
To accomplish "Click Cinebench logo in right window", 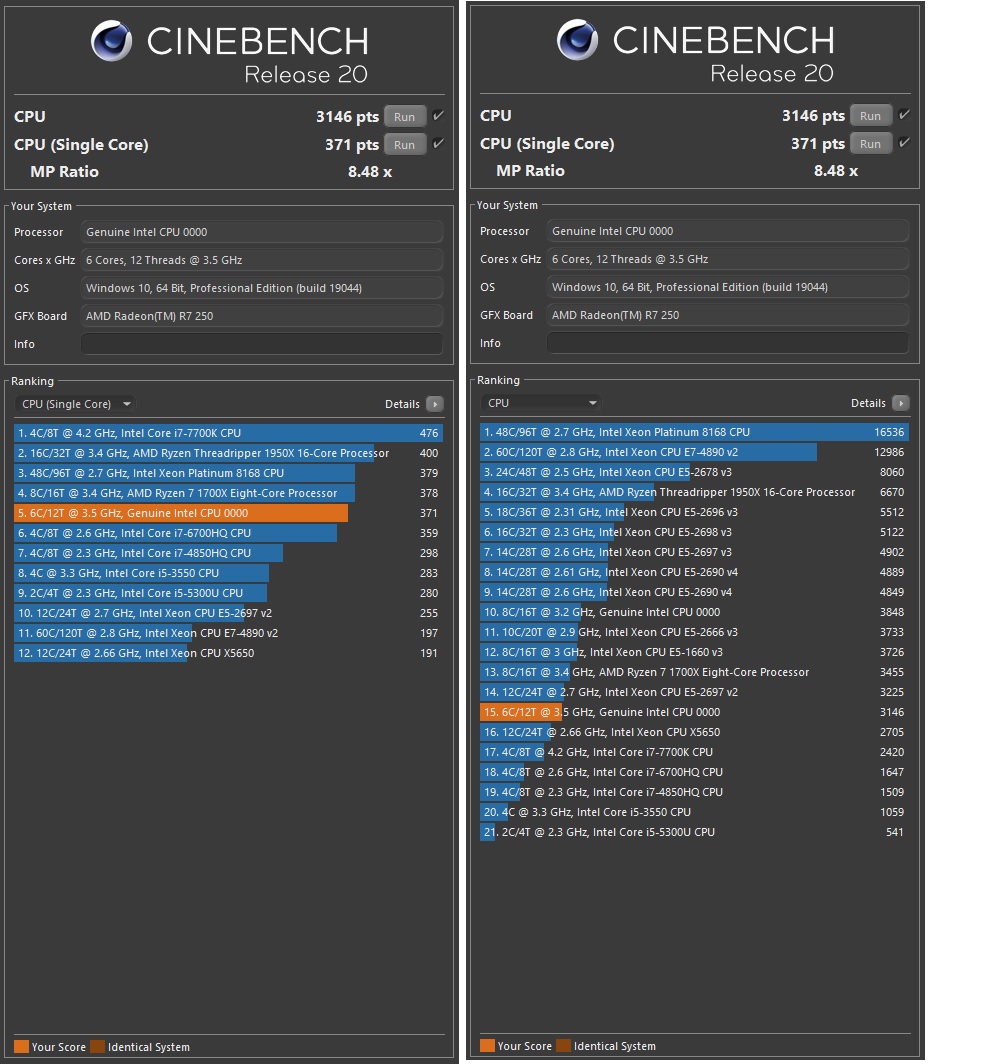I will 577,39.
